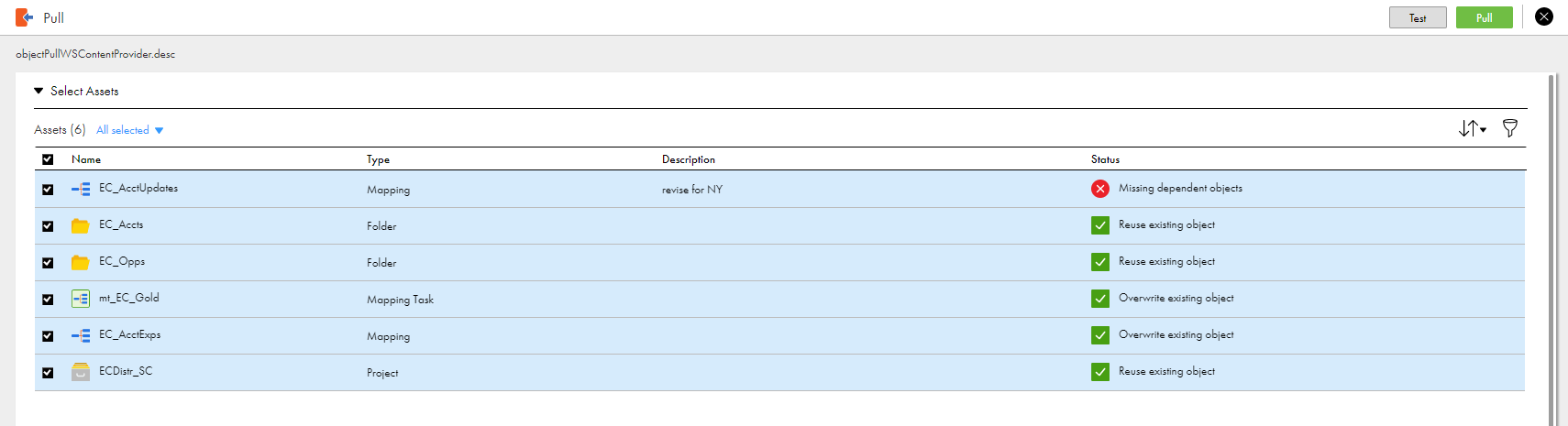This screenshot has height=426, width=1568.
Task: Click the orange Pull icon in the header
Action: [25, 17]
